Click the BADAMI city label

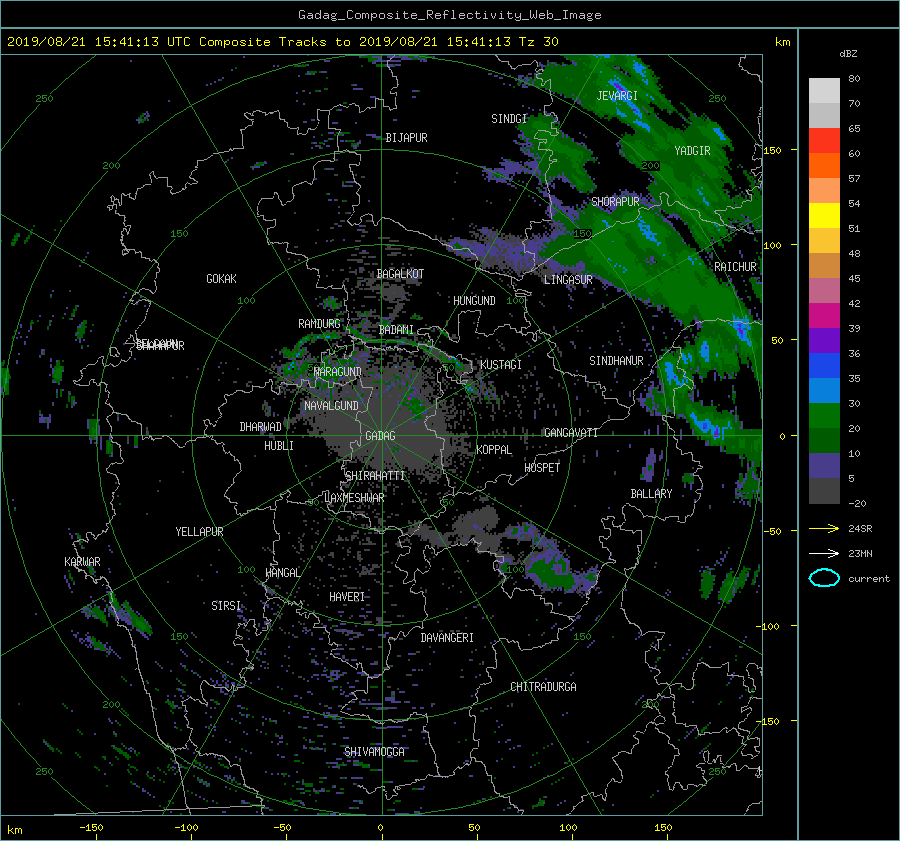point(396,330)
